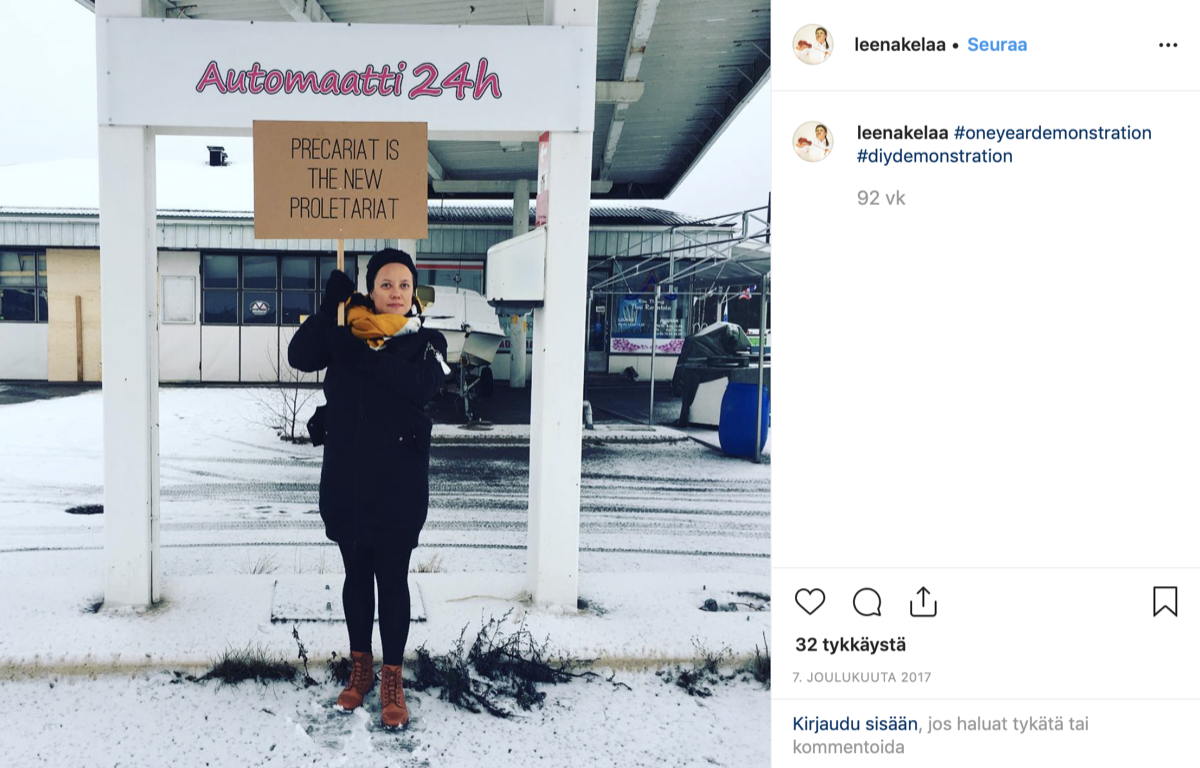Viewport: 1200px width, 768px height.
Task: Follow the account via the Seuraa link
Action: pyautogui.click(x=997, y=45)
